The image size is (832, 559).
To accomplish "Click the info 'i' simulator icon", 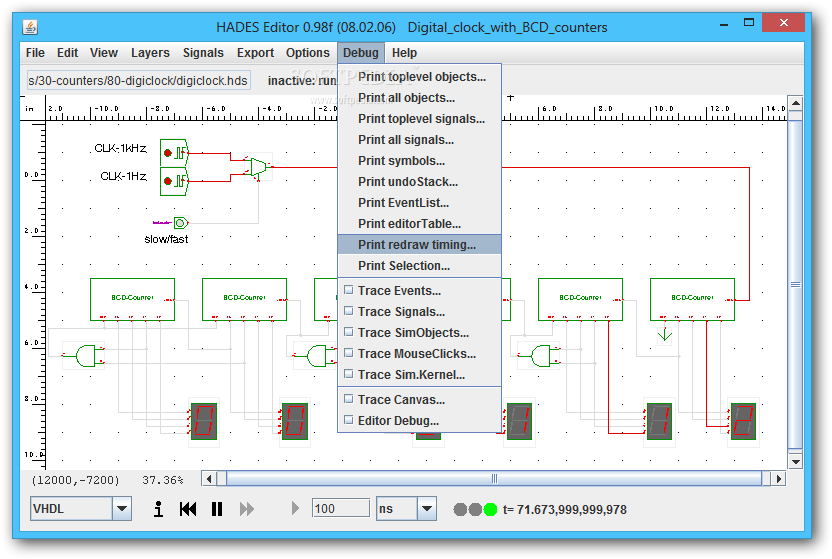I will (x=158, y=509).
